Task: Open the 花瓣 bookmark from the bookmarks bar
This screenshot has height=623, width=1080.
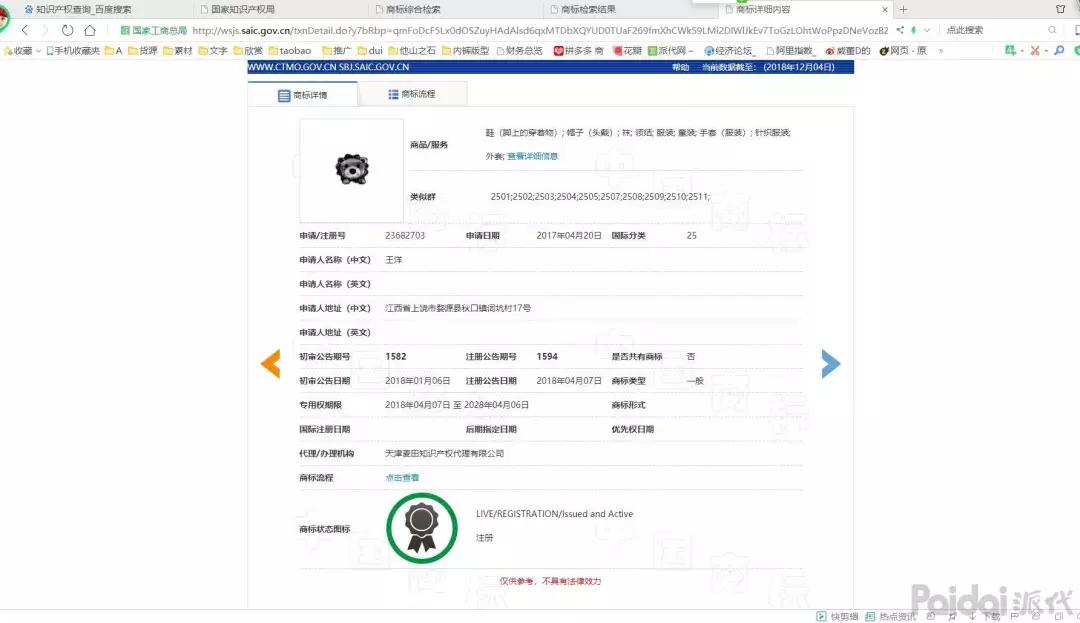Action: coord(630,49)
